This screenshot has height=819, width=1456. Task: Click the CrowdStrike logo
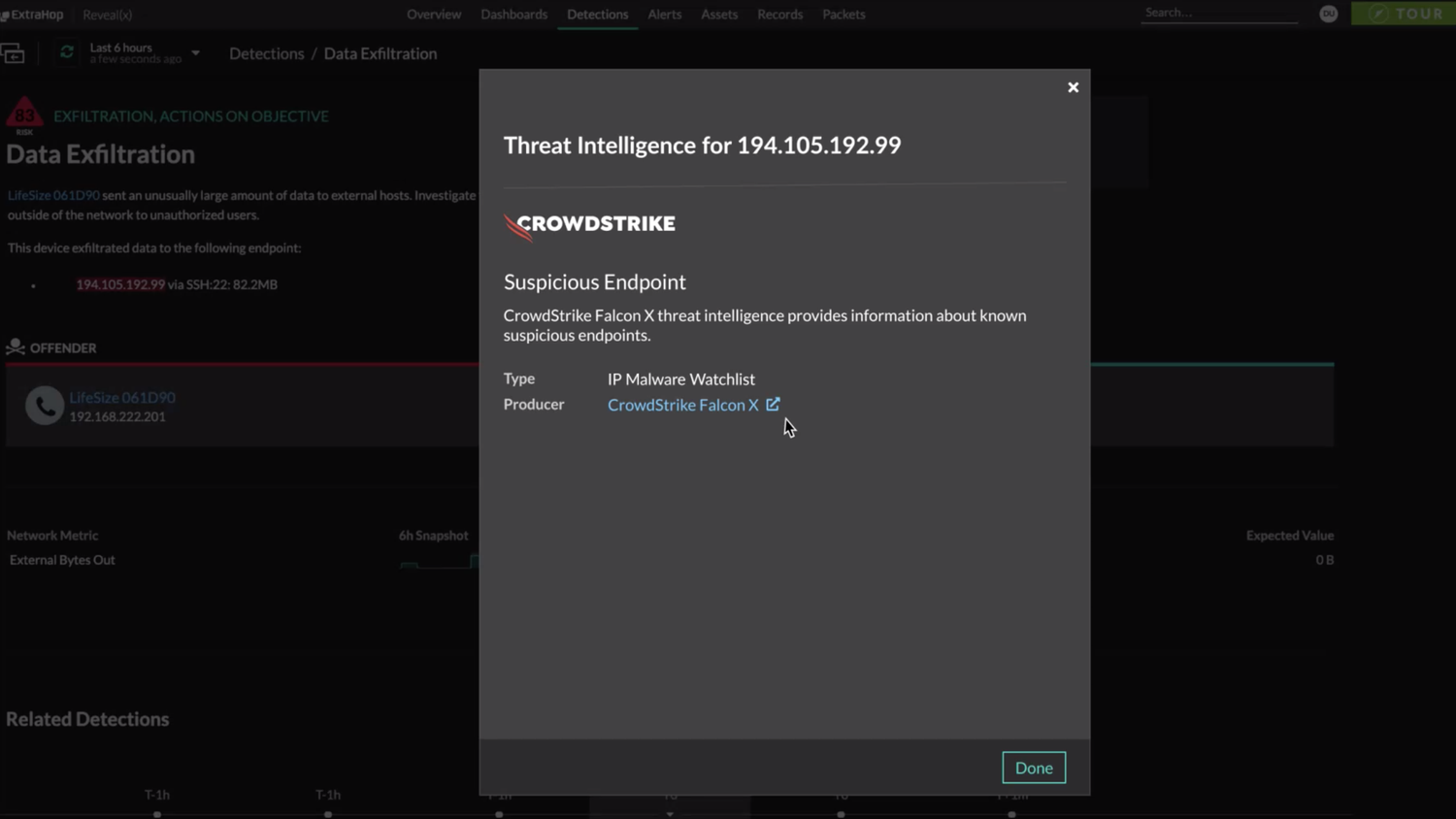tap(588, 225)
